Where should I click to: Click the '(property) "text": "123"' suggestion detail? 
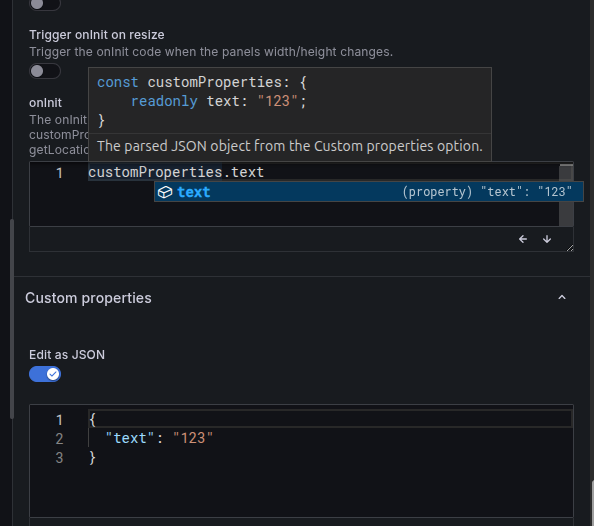point(487,192)
